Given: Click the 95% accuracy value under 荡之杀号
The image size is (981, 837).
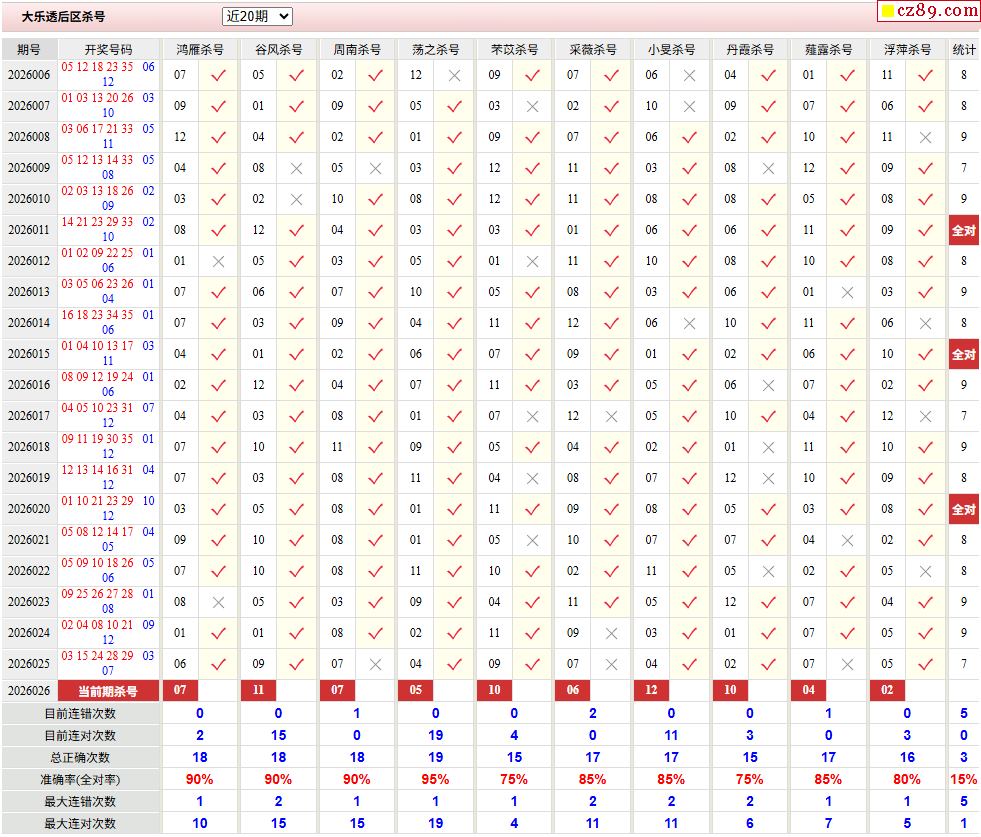Looking at the screenshot, I should pyautogui.click(x=435, y=779).
